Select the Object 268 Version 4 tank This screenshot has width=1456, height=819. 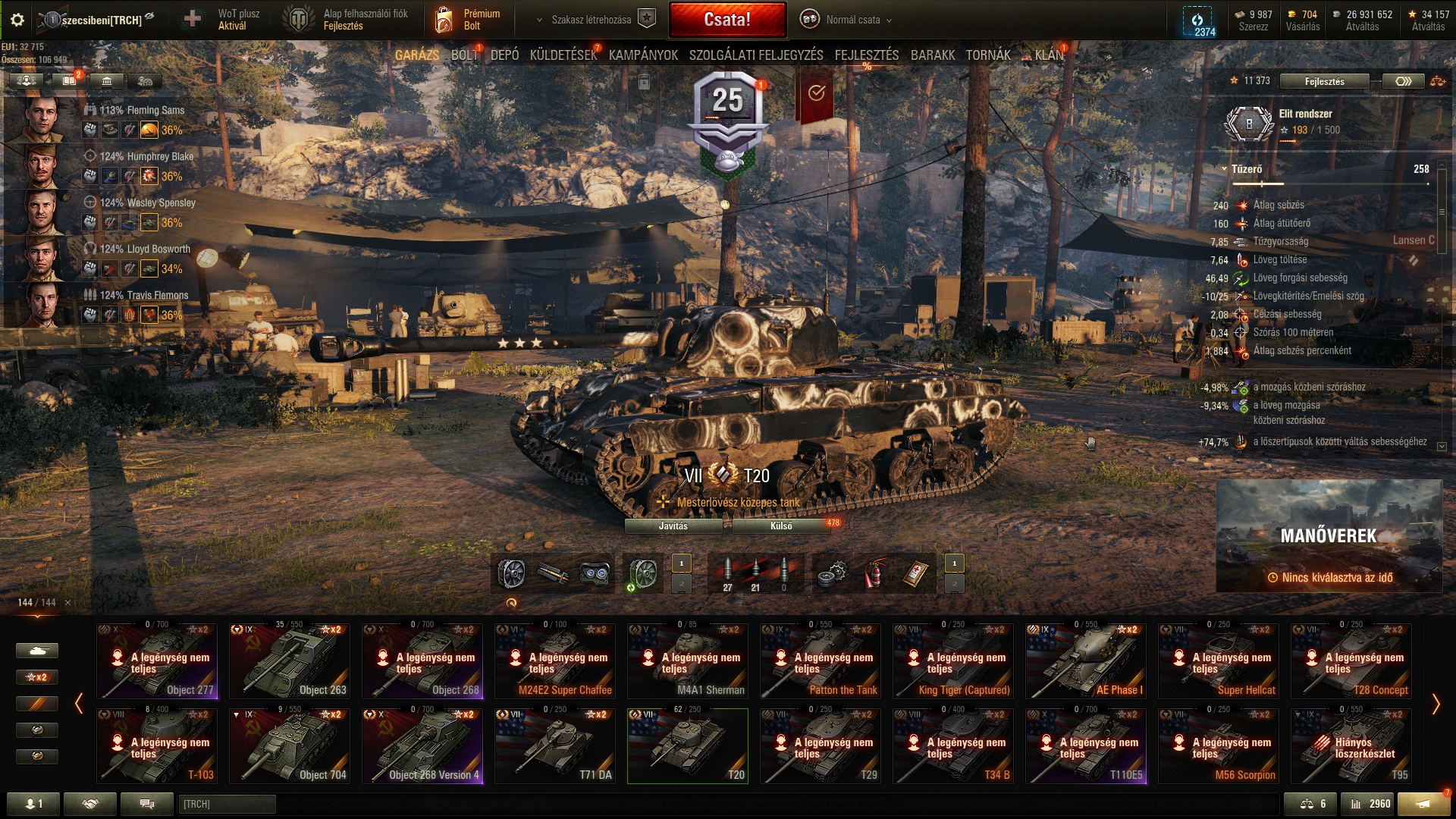[422, 745]
